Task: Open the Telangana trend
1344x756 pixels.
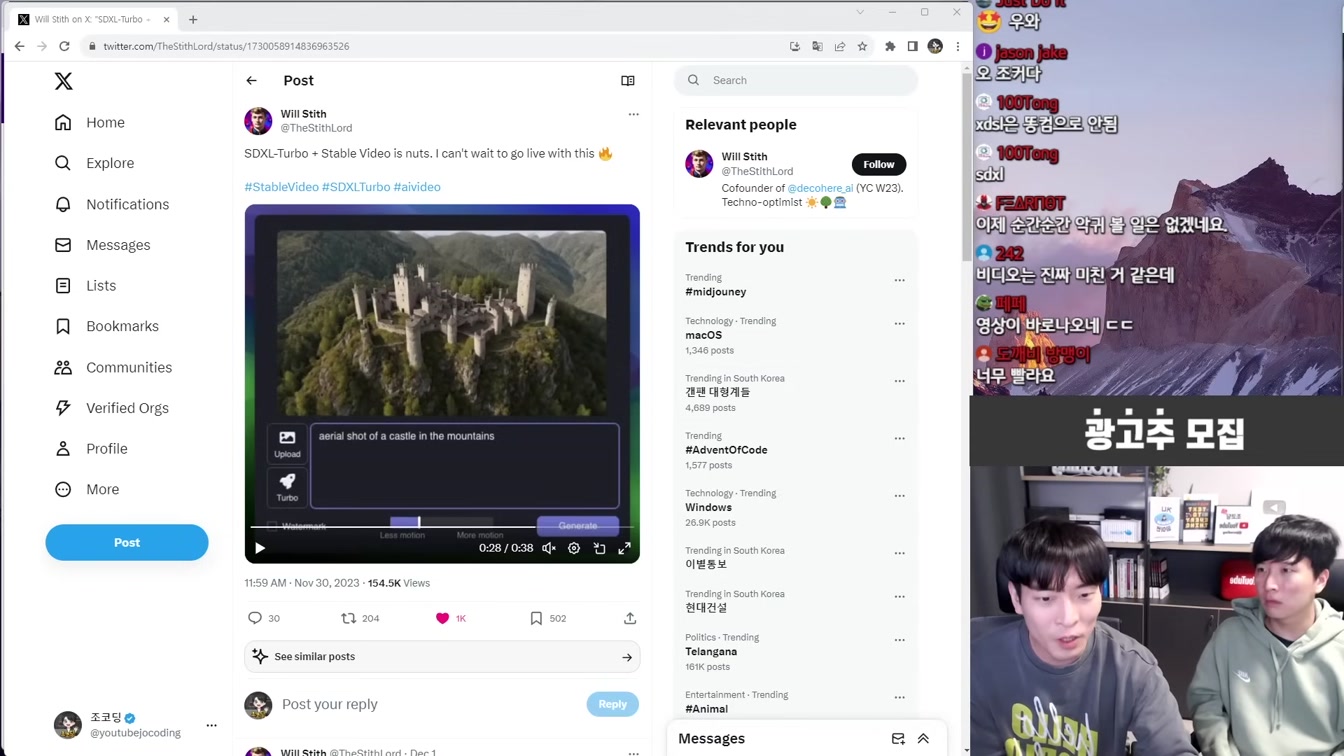Action: [x=711, y=651]
